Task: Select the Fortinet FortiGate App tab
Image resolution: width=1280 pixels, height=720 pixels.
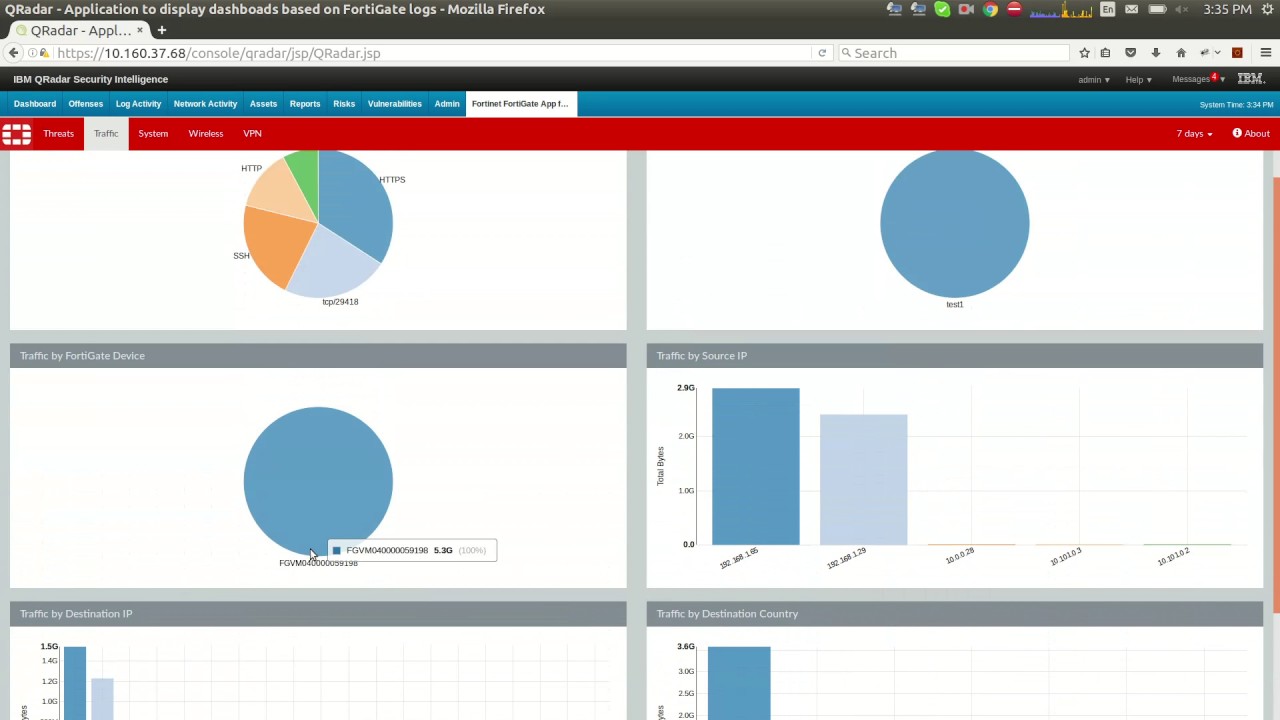Action: point(520,104)
